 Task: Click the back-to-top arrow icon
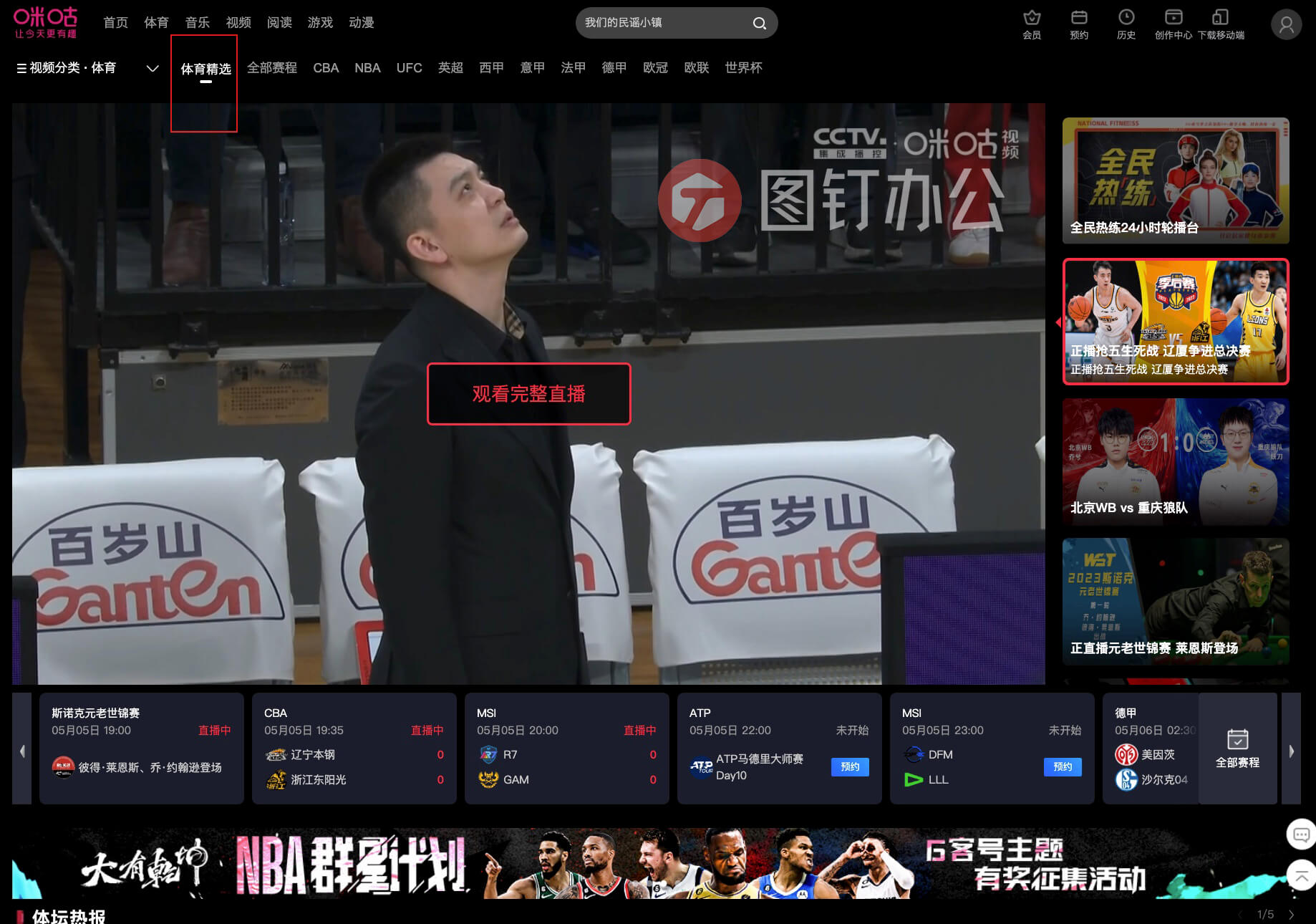(1301, 876)
